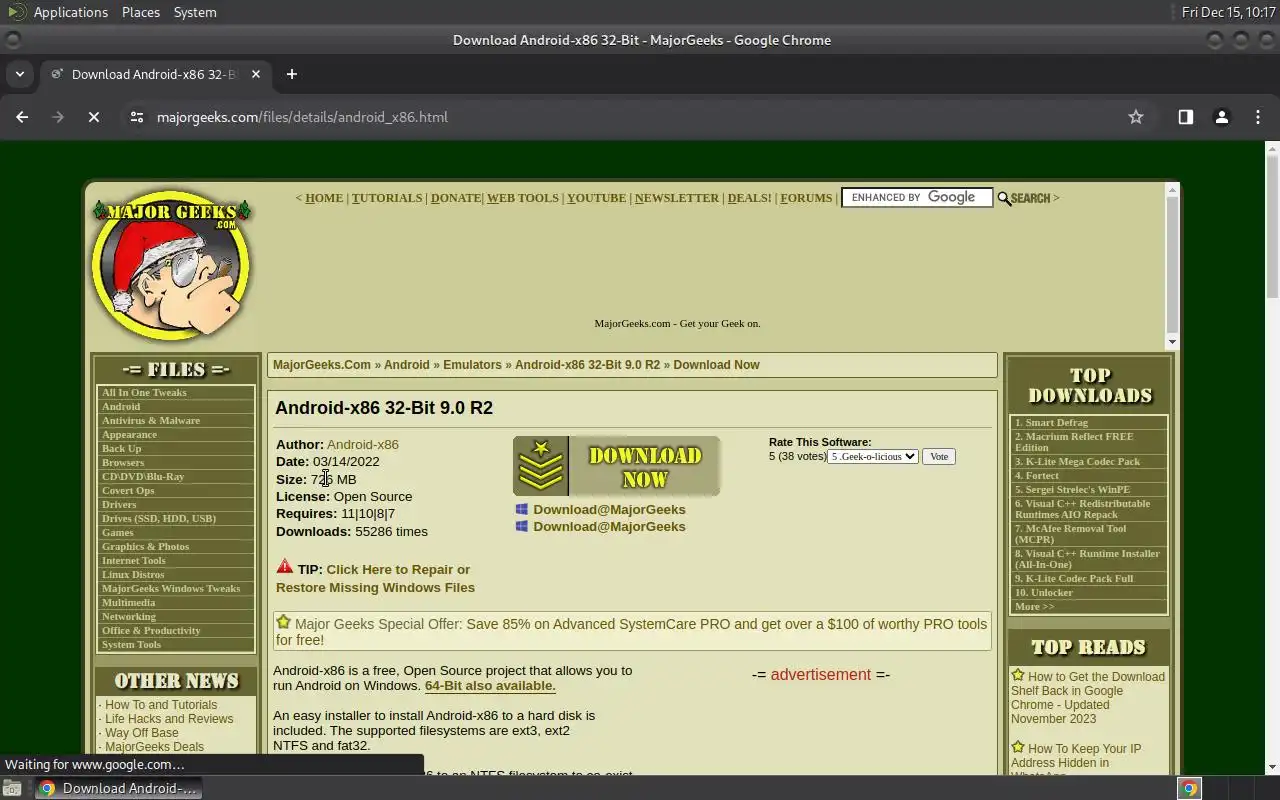Open WEB TOOLS in top navigation
Image resolution: width=1280 pixels, height=800 pixels.
(523, 198)
